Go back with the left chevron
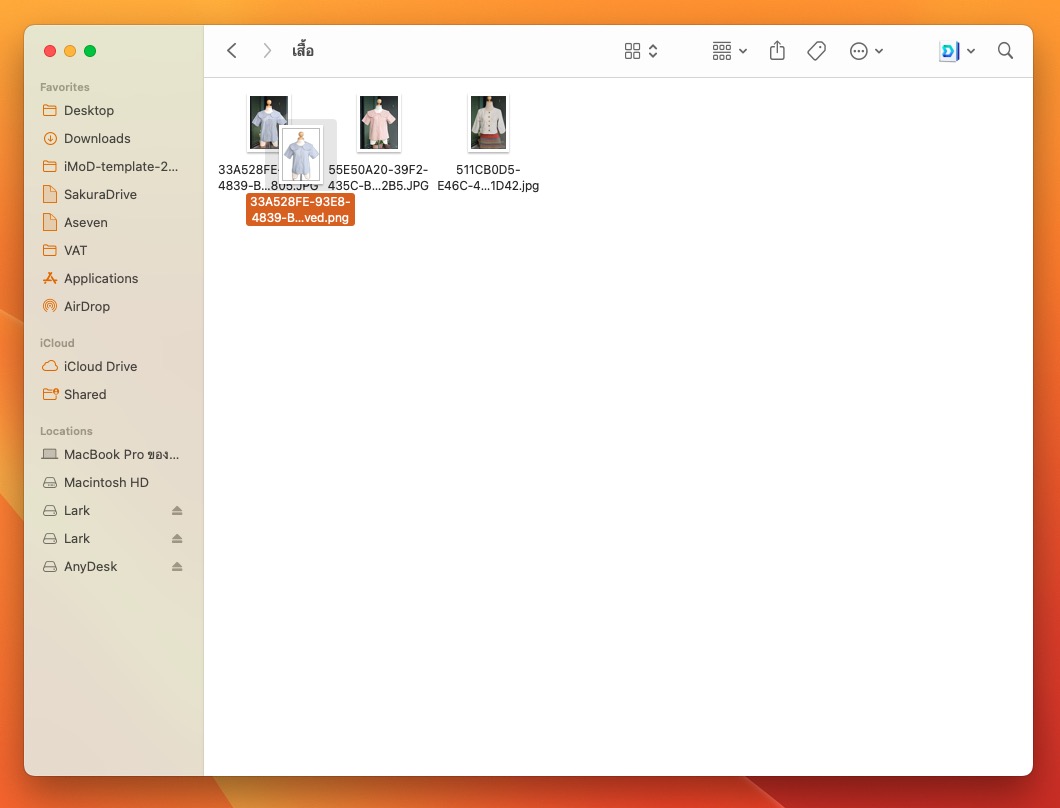Screen dimensions: 1060x808 pos(232,51)
